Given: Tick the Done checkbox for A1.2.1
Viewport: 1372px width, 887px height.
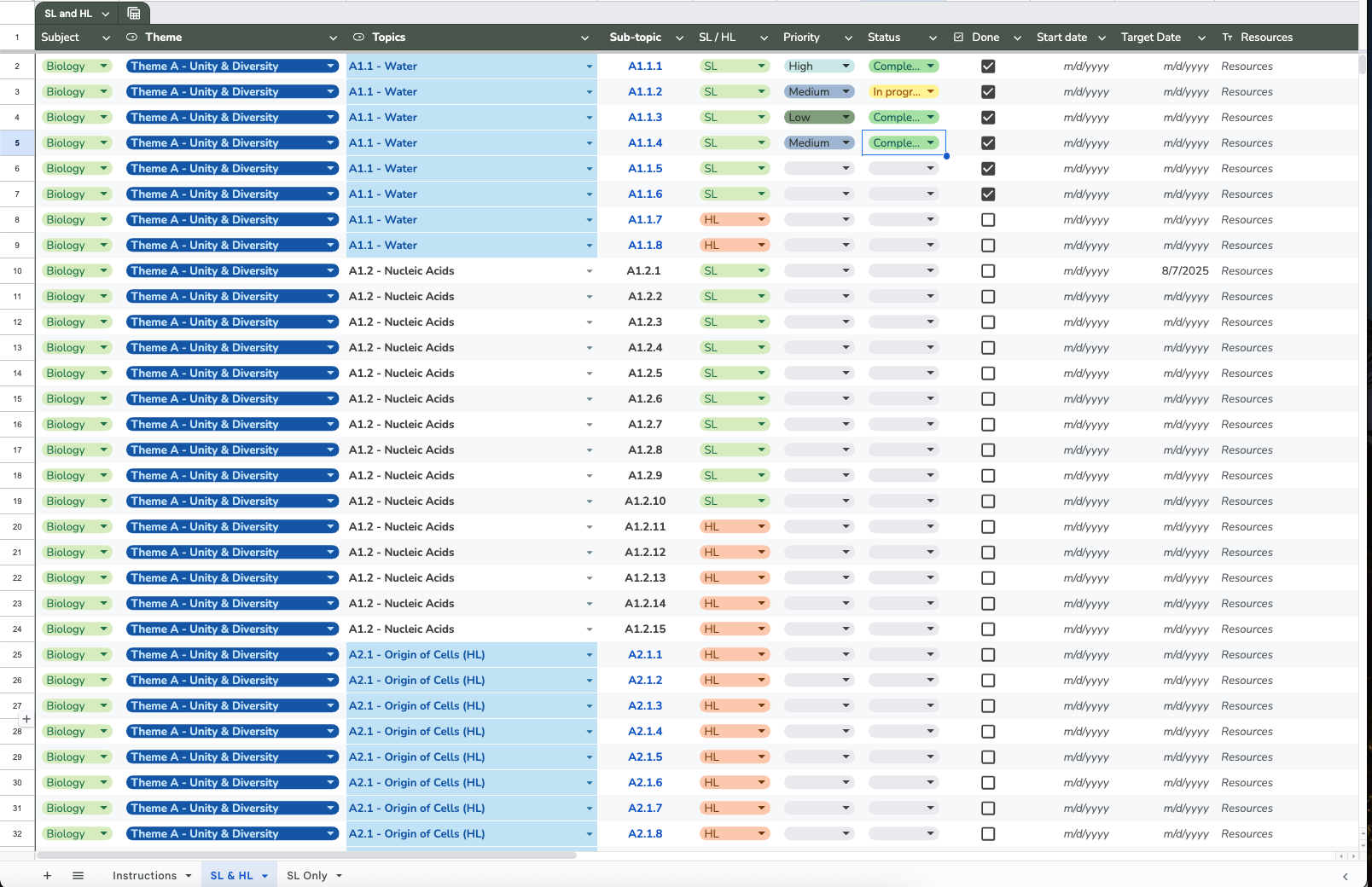Looking at the screenshot, I should click(x=988, y=271).
